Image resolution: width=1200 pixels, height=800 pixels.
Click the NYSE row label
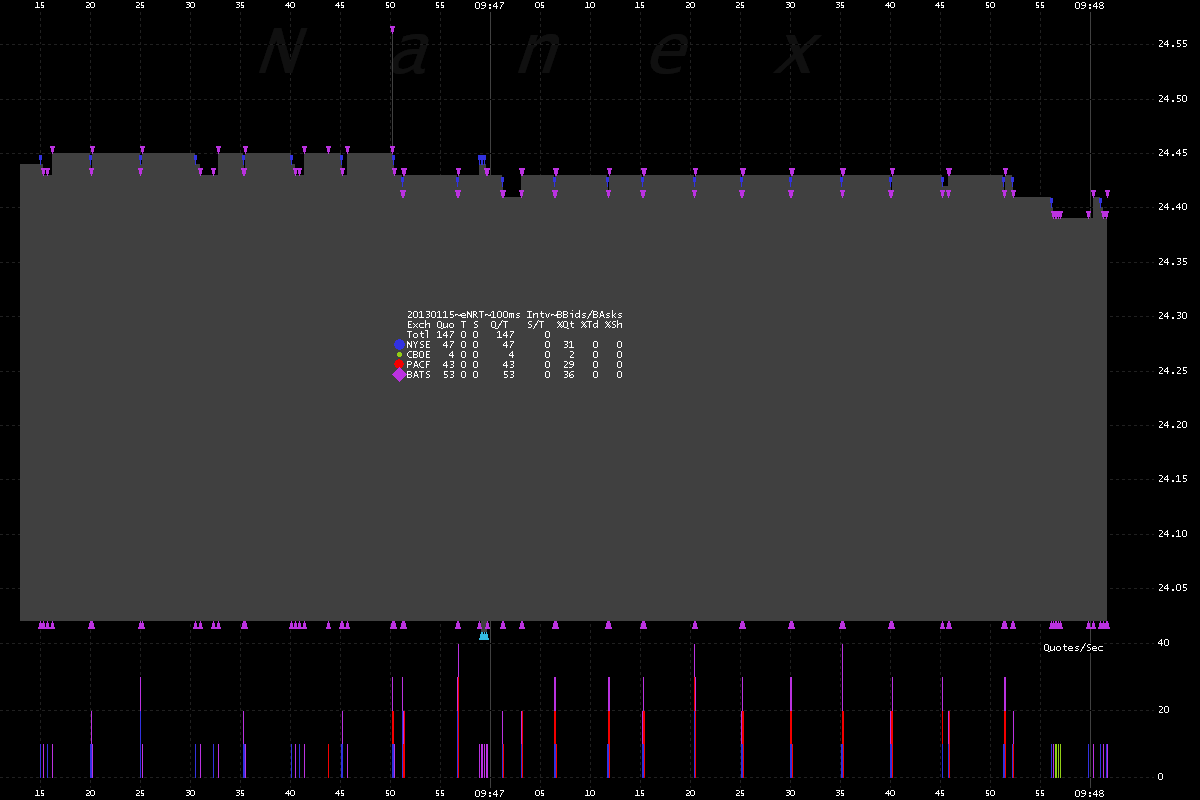point(419,344)
